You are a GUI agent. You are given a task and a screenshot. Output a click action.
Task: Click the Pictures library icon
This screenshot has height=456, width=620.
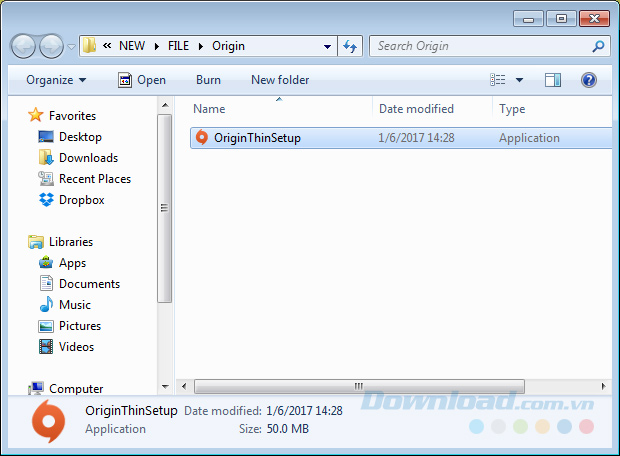46,326
